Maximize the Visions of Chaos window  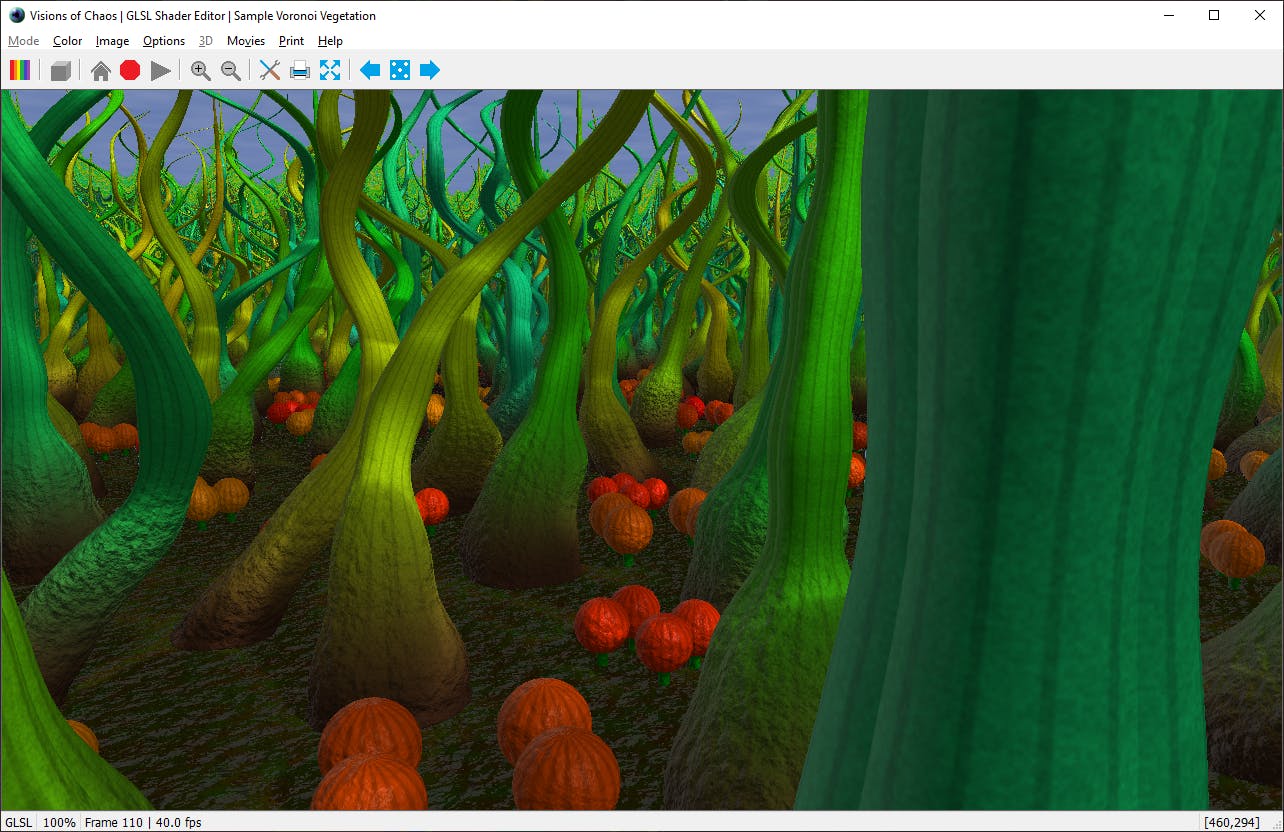(x=1214, y=15)
